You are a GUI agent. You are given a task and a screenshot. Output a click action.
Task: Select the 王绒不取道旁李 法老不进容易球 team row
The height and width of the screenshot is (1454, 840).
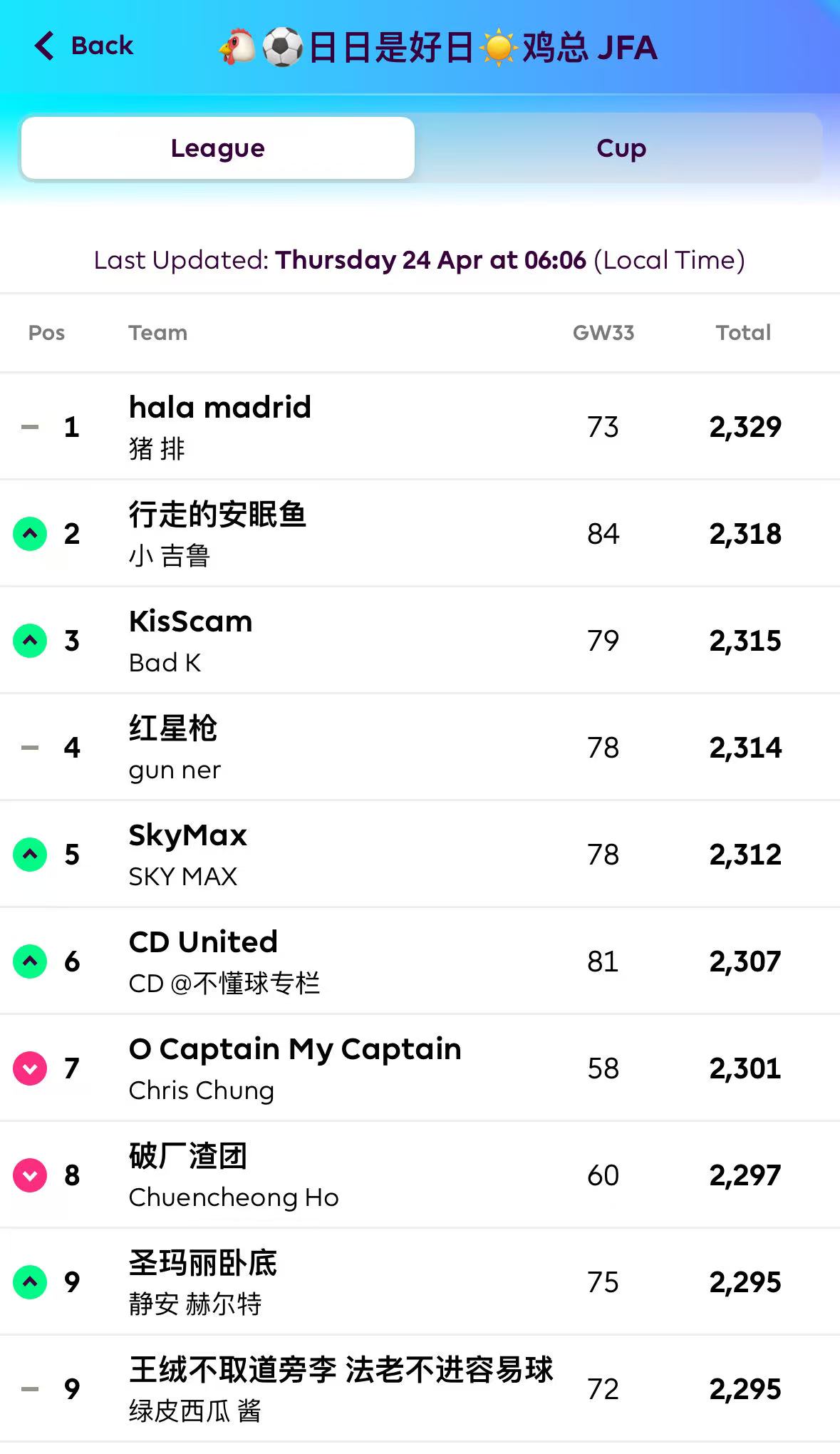[x=341, y=1370]
